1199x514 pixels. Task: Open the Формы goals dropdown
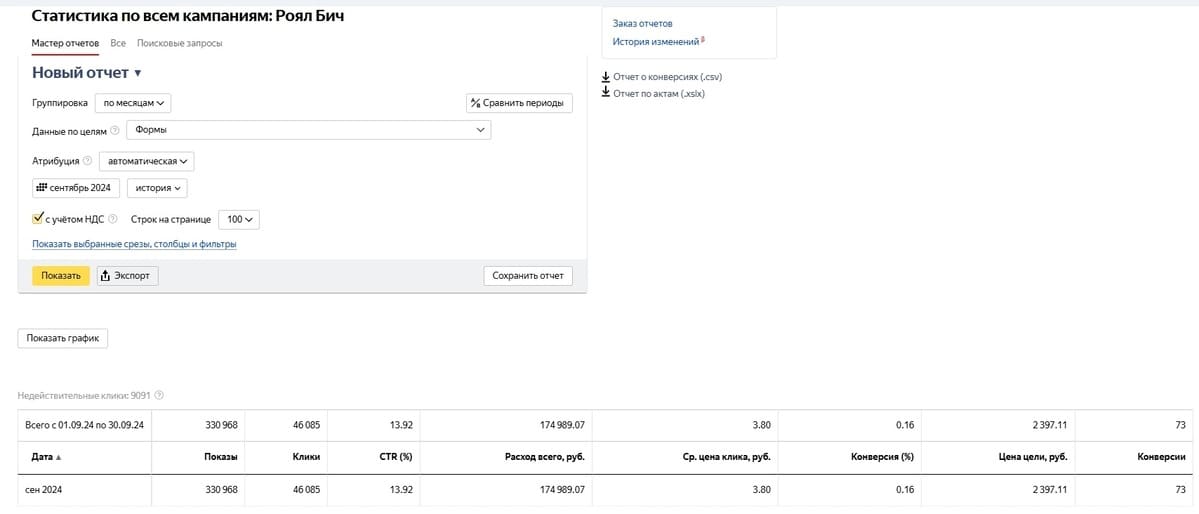[308, 130]
